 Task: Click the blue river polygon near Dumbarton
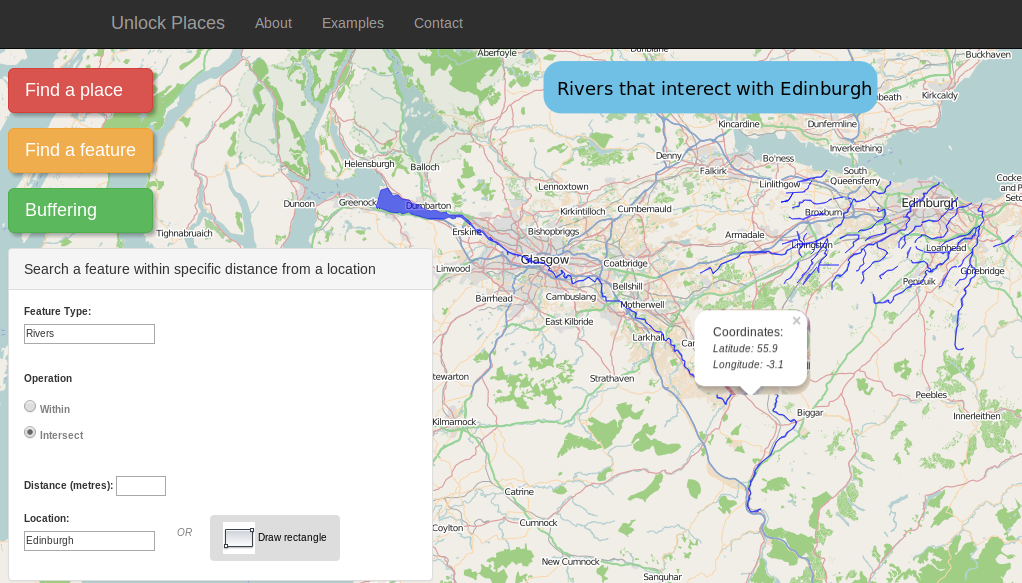point(405,204)
